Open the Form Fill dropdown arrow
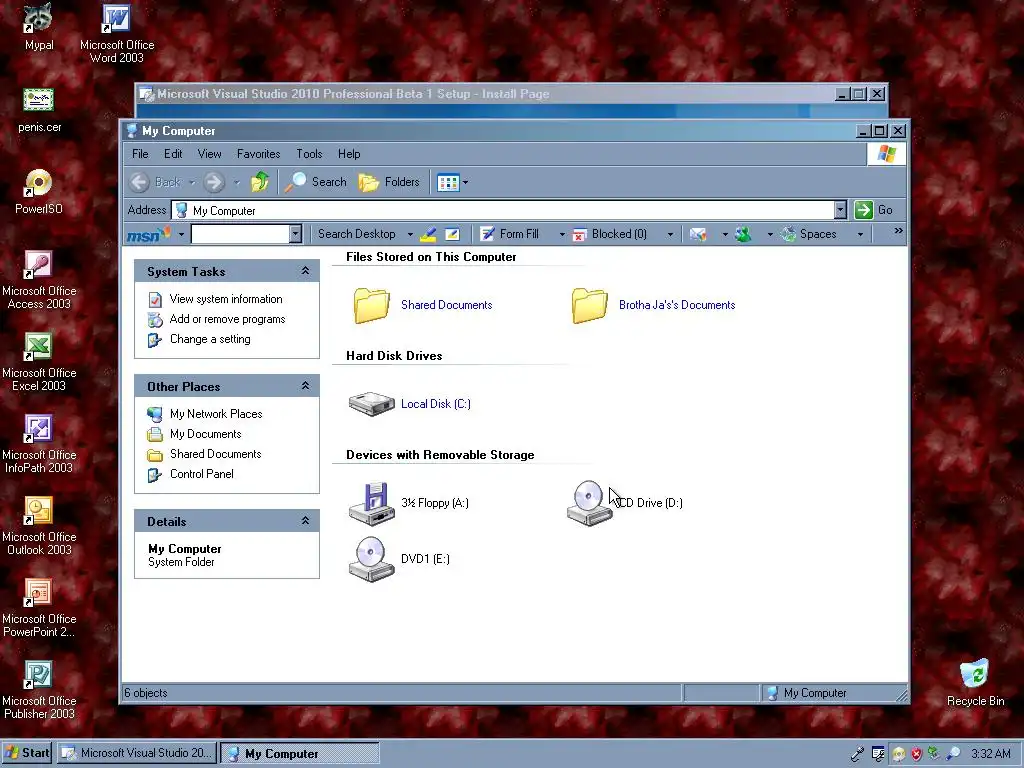Viewport: 1024px width, 768px height. click(x=562, y=234)
